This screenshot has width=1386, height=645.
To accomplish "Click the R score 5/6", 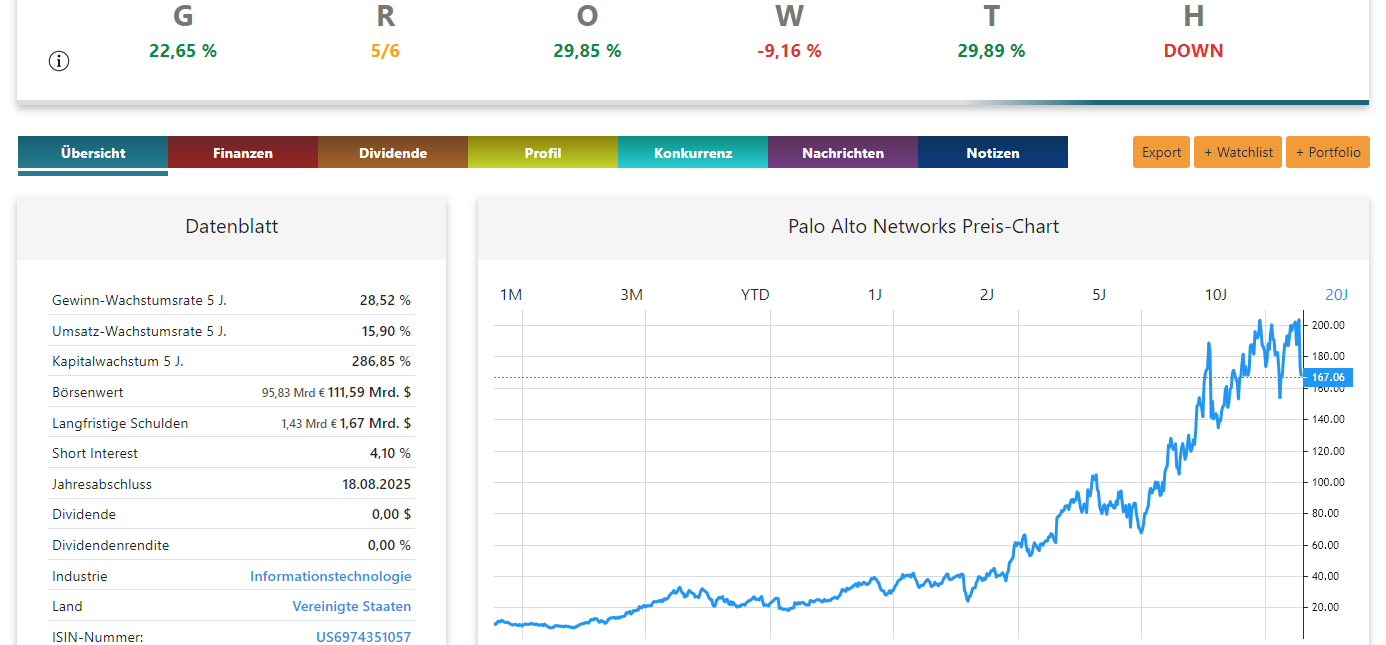I will [x=385, y=51].
